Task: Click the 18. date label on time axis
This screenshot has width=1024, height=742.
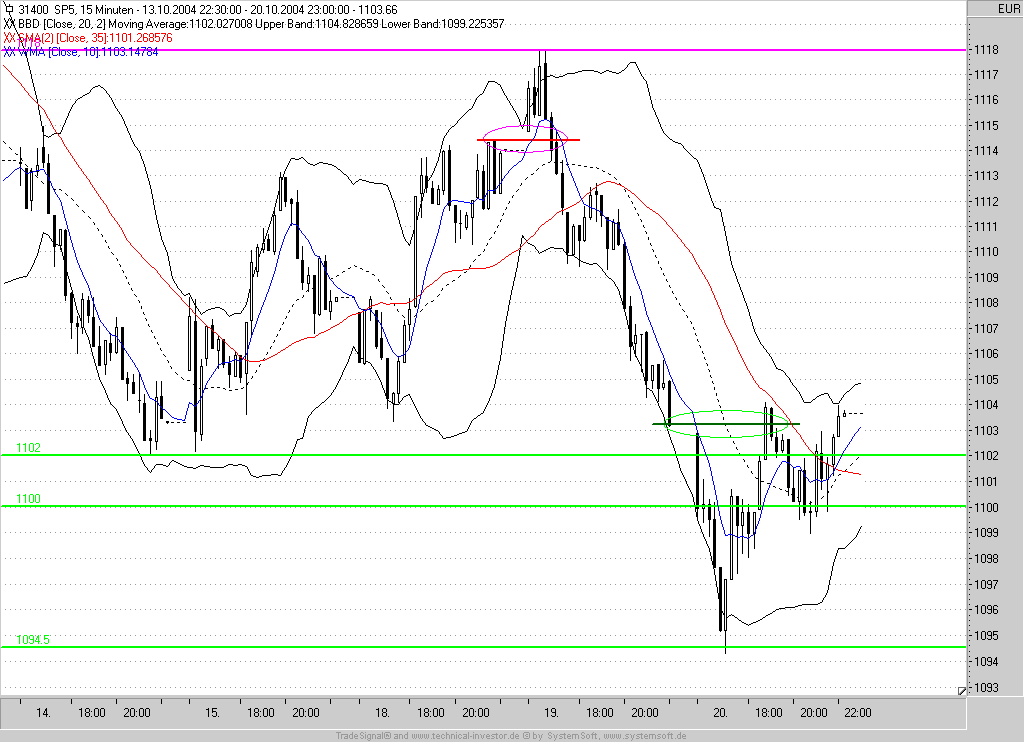Action: (x=382, y=713)
